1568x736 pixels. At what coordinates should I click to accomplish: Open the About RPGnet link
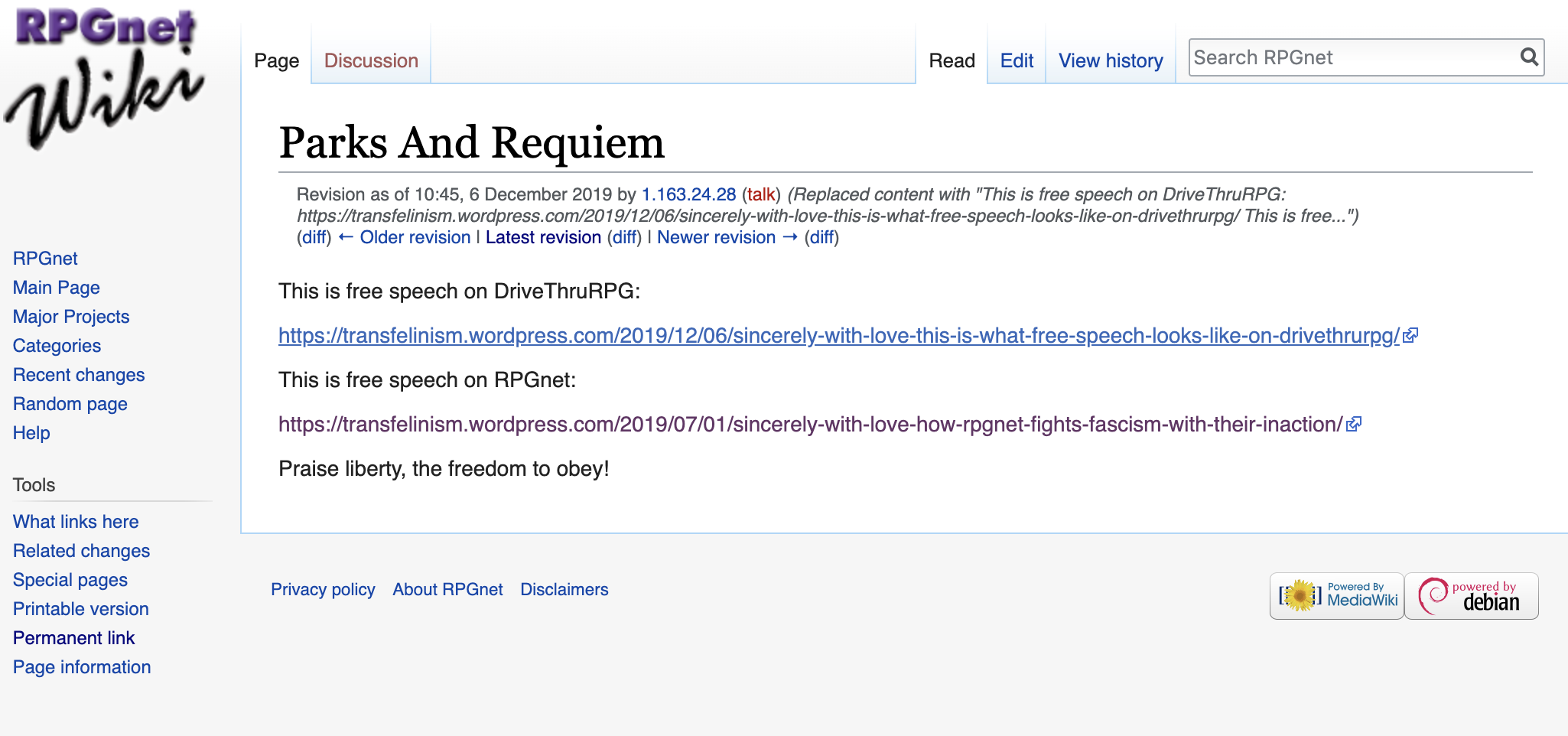coord(447,589)
